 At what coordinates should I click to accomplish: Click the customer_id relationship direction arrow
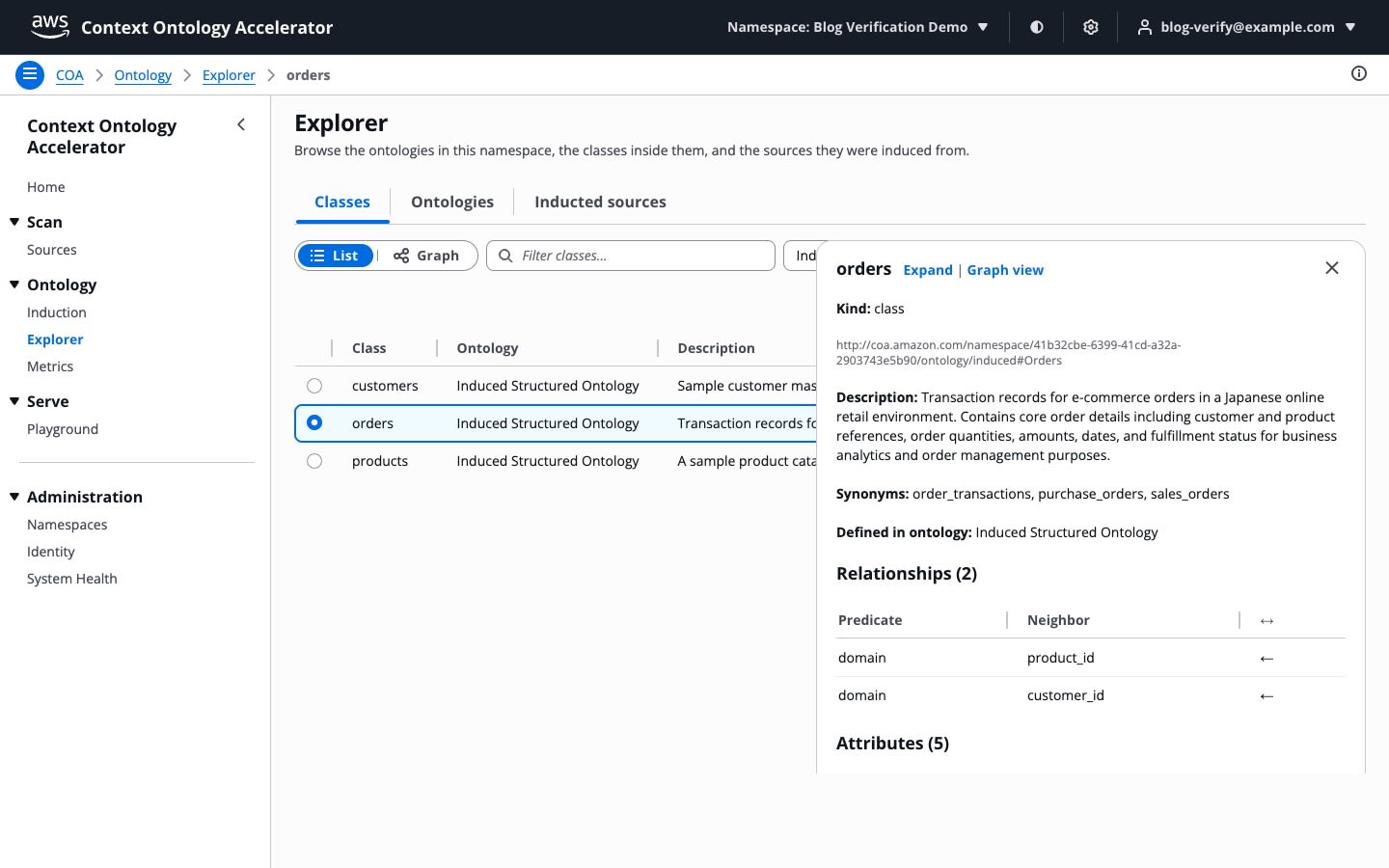[x=1266, y=695]
